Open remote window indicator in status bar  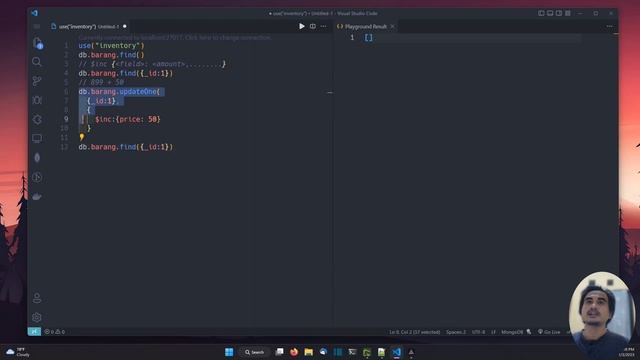click(34, 331)
